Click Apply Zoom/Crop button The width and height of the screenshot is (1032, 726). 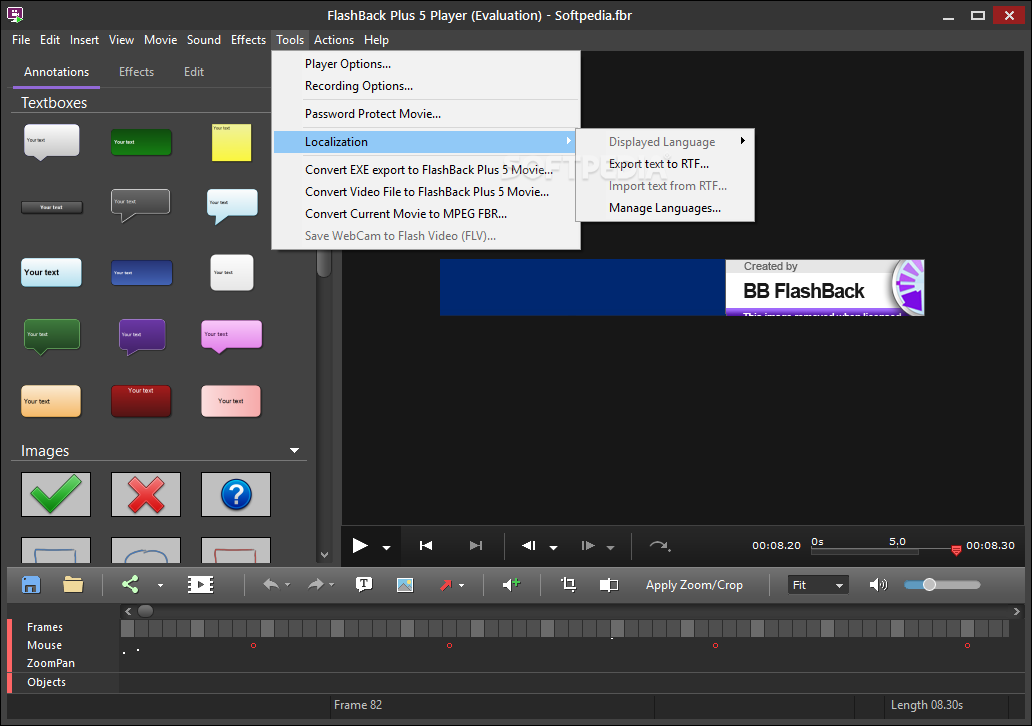coord(694,584)
